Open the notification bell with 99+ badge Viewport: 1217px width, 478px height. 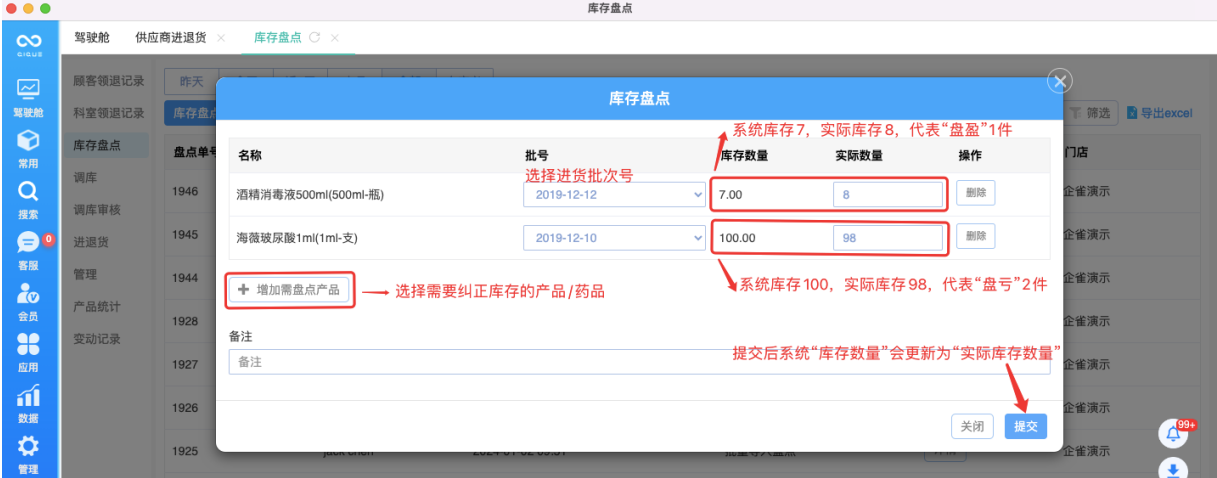pos(1172,433)
